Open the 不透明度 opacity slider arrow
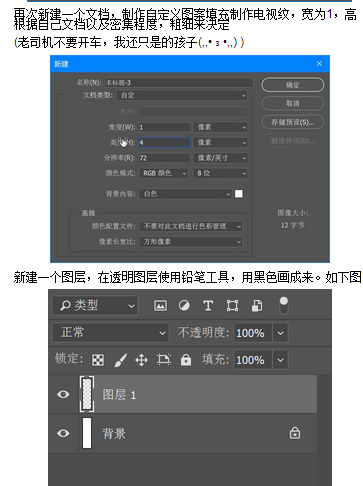 pos(281,333)
